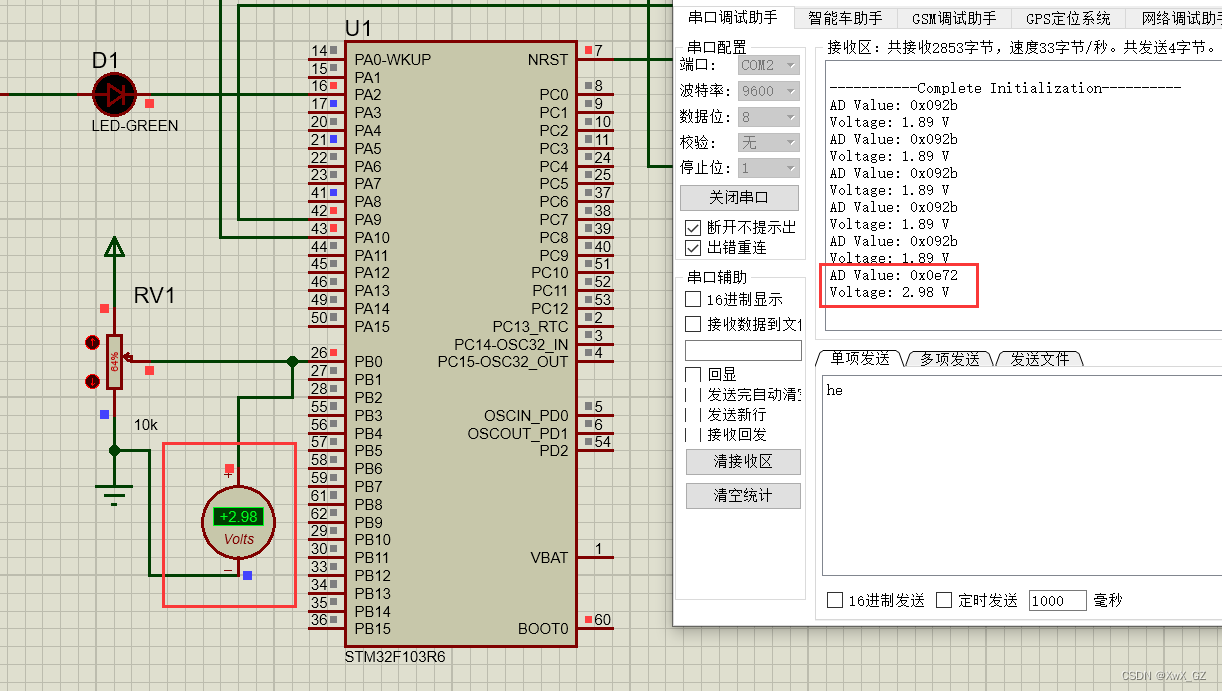Open the GSM调试助手 tab
This screenshot has width=1222, height=691.
(952, 17)
